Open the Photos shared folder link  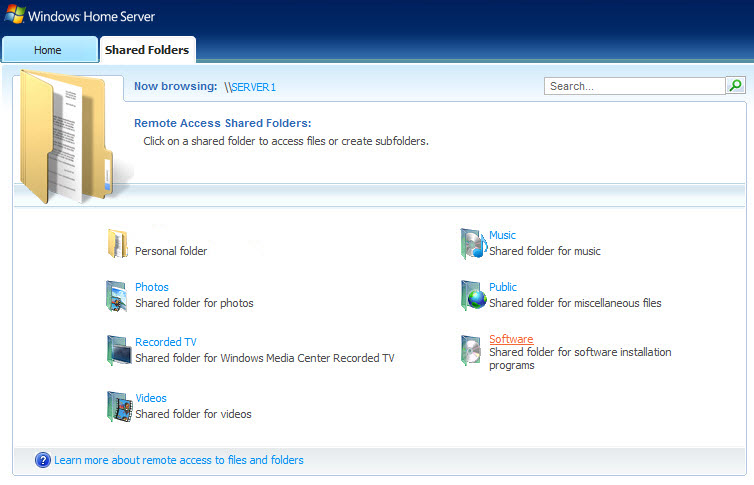(152, 288)
